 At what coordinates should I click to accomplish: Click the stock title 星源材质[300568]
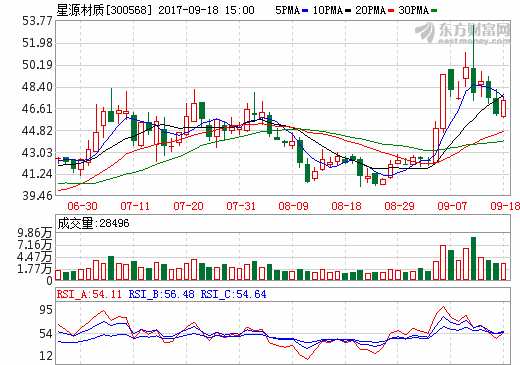[x=104, y=10]
